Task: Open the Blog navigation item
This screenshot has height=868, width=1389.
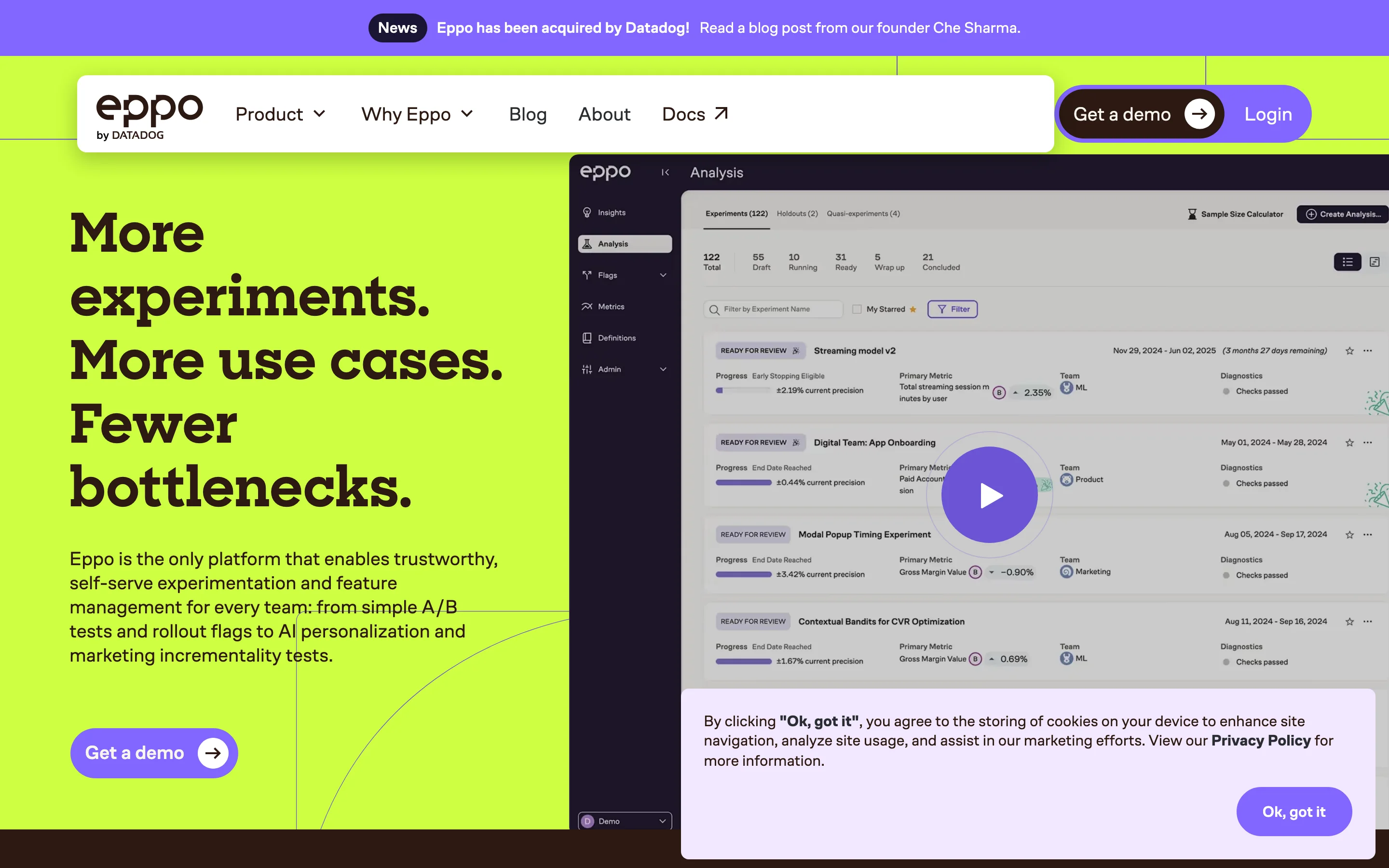Action: 528,114
